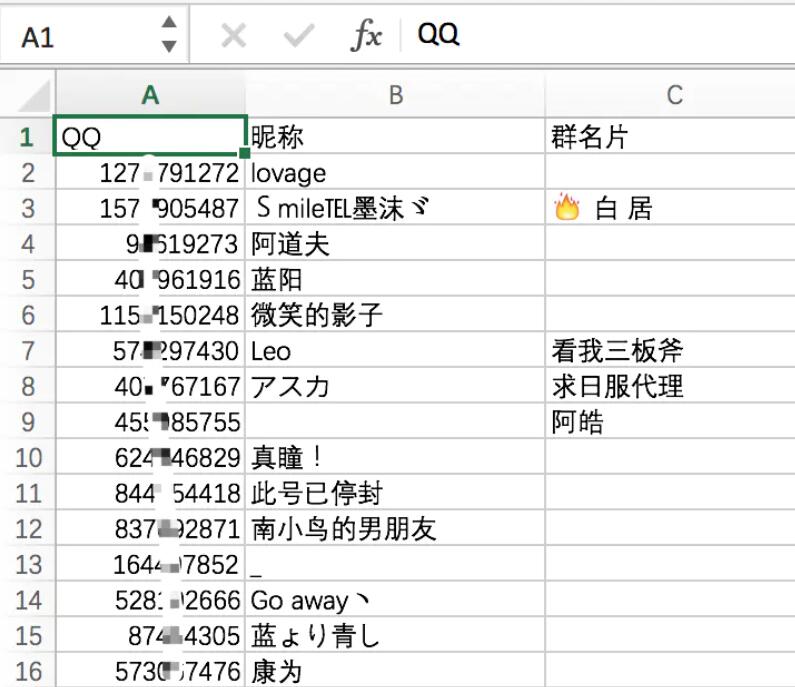Viewport: 795px width, 687px height.
Task: Click the 阿道夫 cell
Action: 395,244
